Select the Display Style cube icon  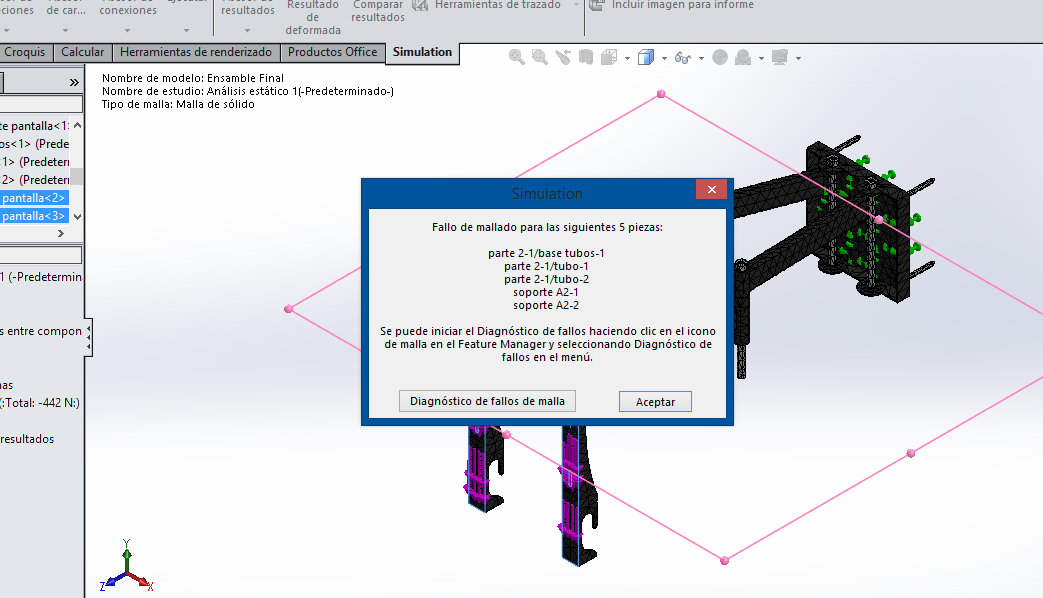coord(646,57)
